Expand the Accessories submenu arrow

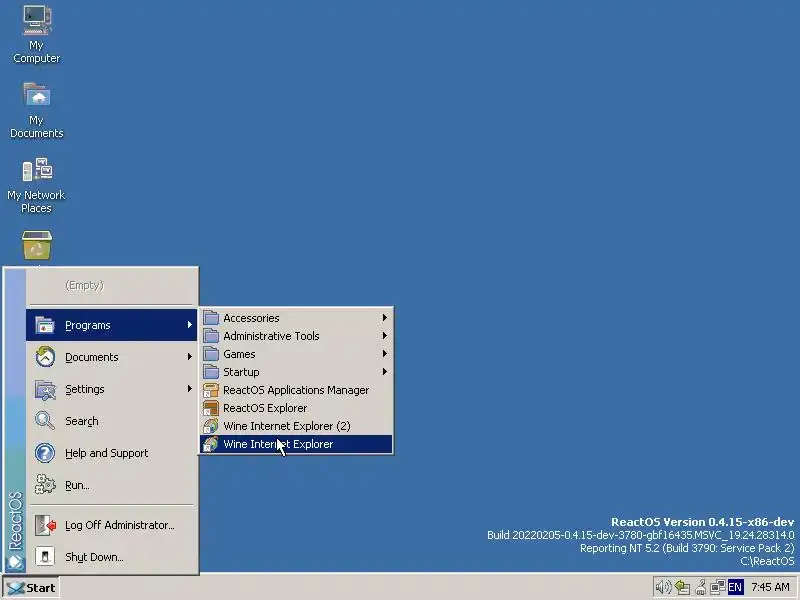tap(384, 318)
